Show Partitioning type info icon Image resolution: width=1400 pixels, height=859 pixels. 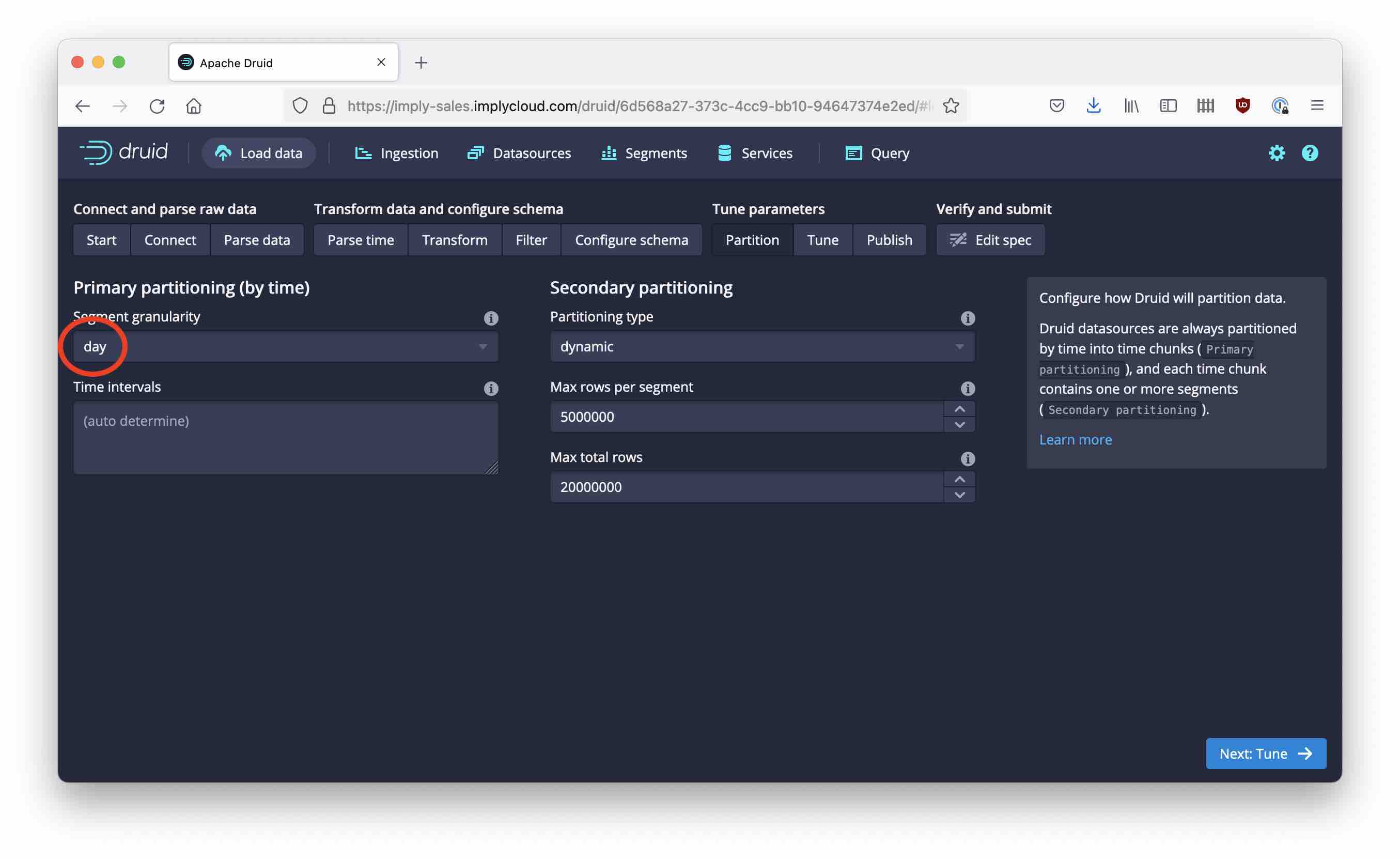click(x=968, y=318)
